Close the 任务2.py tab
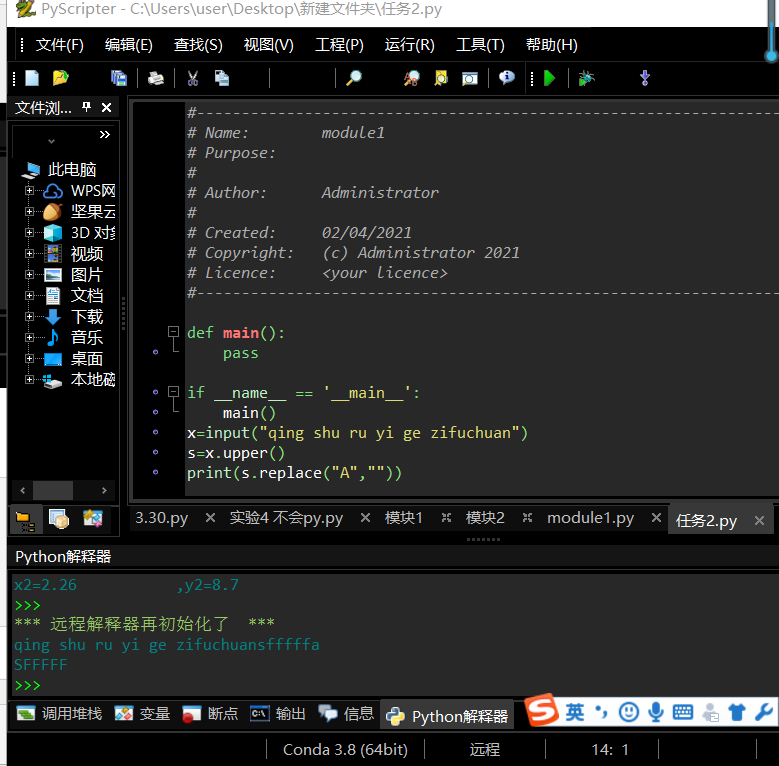 pyautogui.click(x=759, y=520)
